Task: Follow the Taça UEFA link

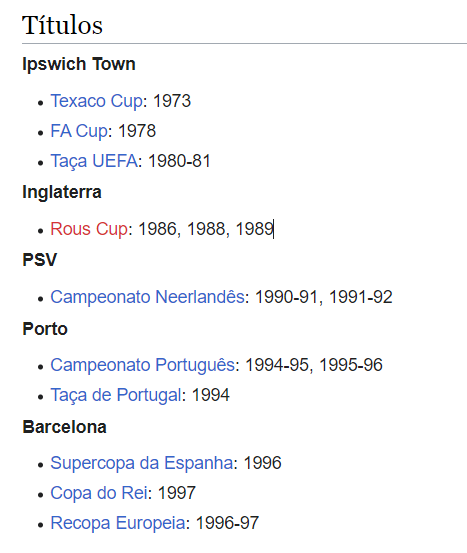Action: pos(94,161)
